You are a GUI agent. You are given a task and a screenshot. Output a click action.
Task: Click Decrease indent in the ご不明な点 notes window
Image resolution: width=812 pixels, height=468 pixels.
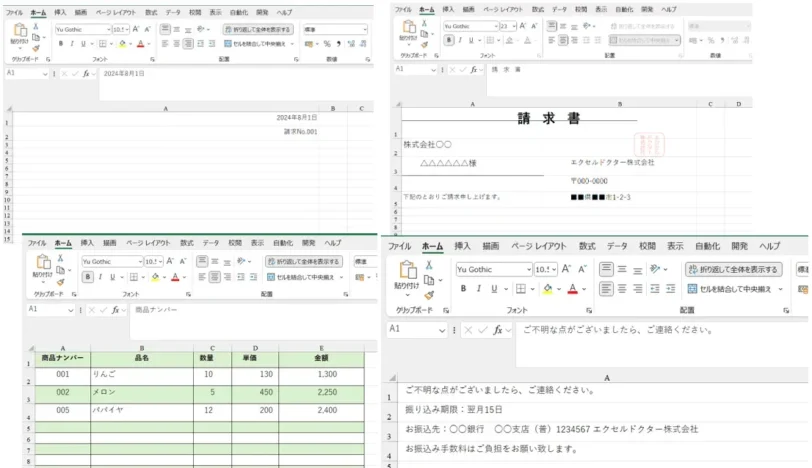[655, 289]
